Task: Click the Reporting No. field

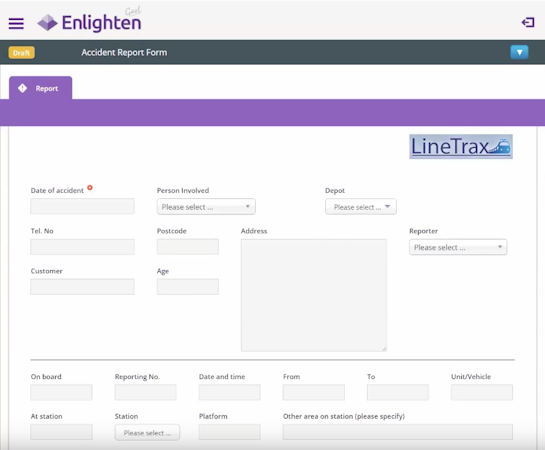Action: tap(146, 392)
